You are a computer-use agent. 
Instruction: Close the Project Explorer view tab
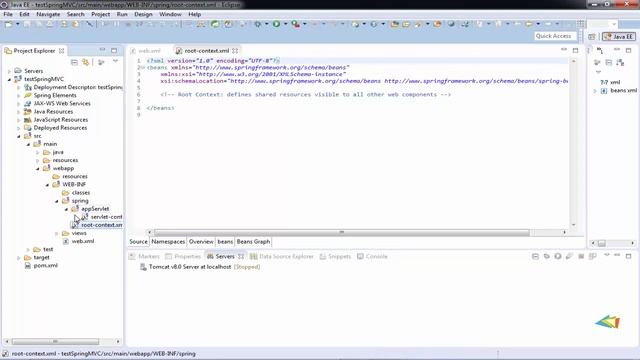point(62,51)
